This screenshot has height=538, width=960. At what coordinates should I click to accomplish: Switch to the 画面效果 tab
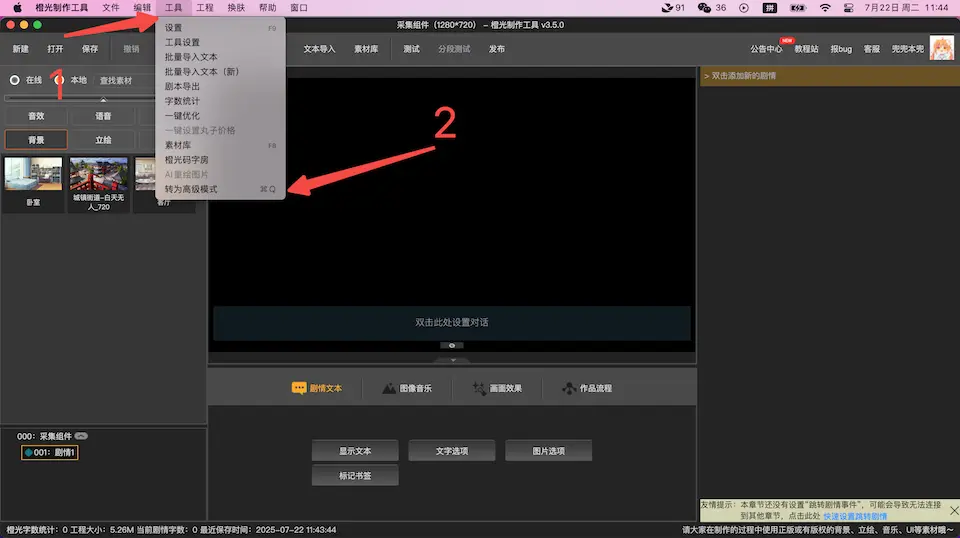click(x=497, y=388)
